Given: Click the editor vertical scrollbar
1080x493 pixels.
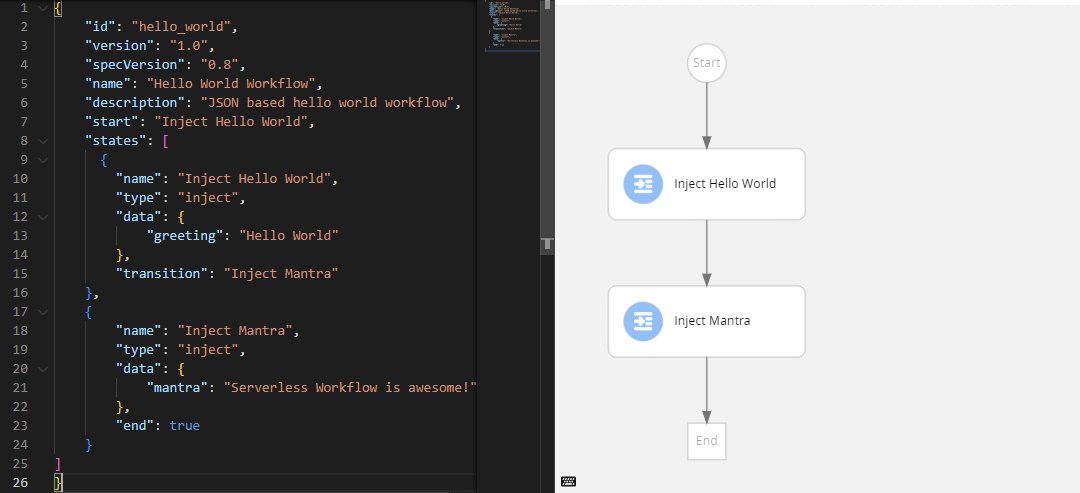Looking at the screenshot, I should pyautogui.click(x=547, y=120).
